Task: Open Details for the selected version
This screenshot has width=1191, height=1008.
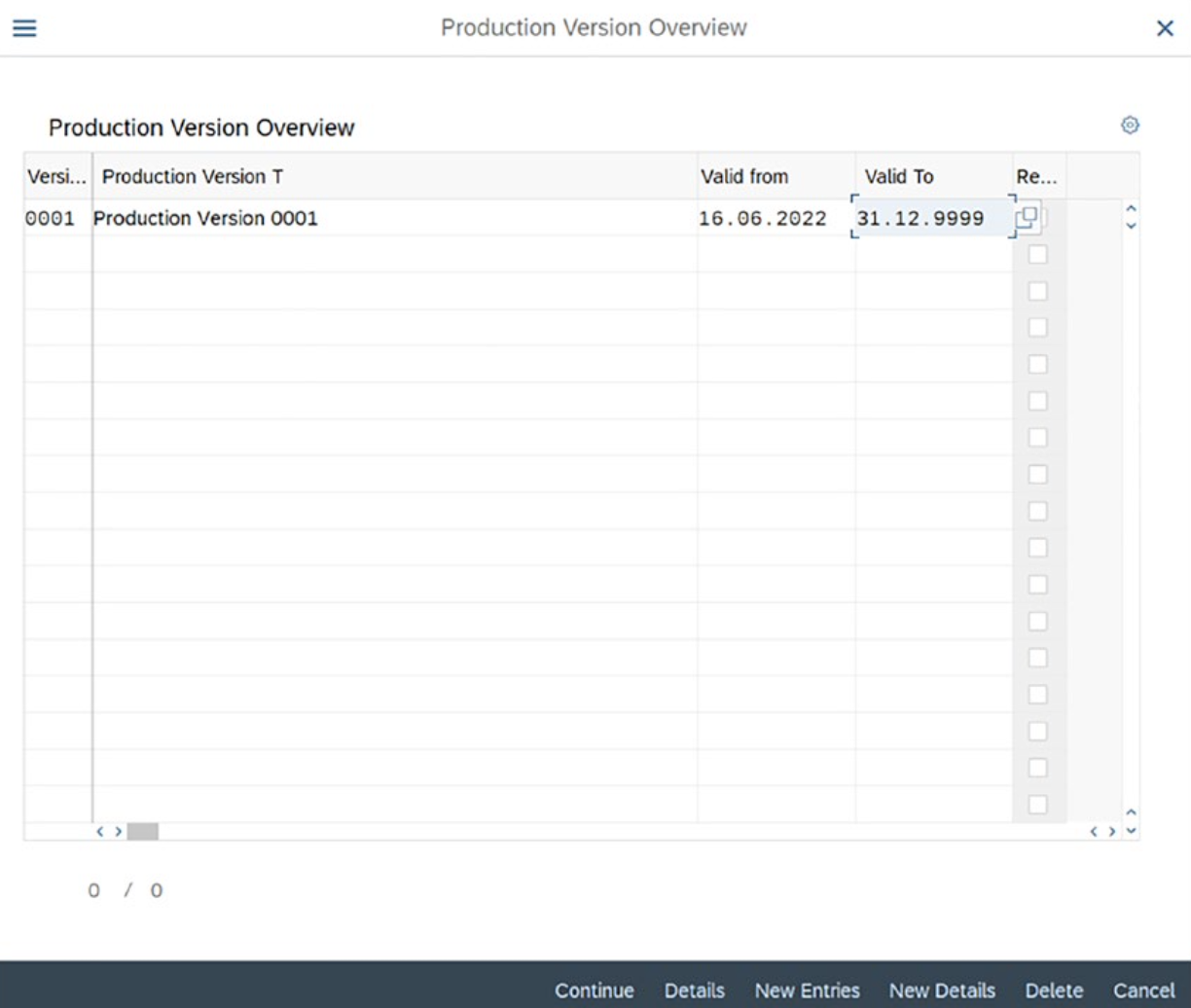Action: (x=693, y=990)
